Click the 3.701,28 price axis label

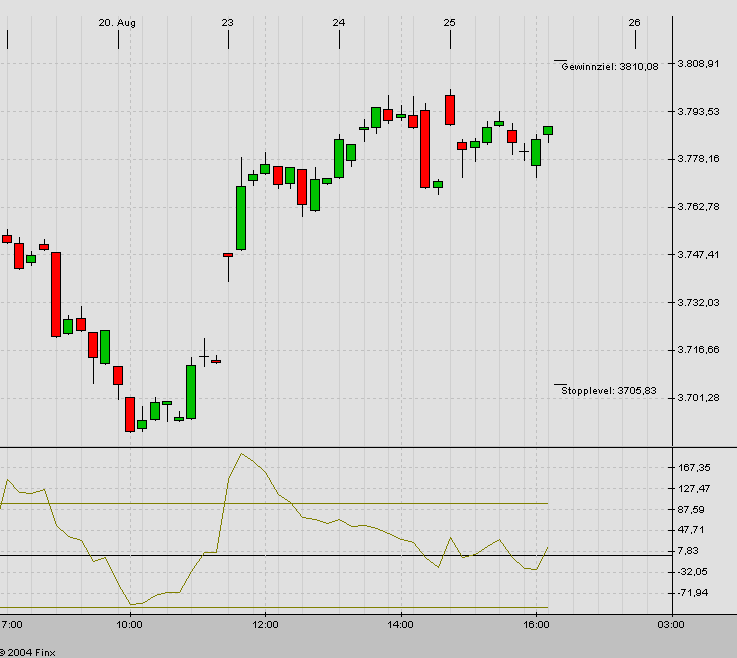[x=698, y=398]
